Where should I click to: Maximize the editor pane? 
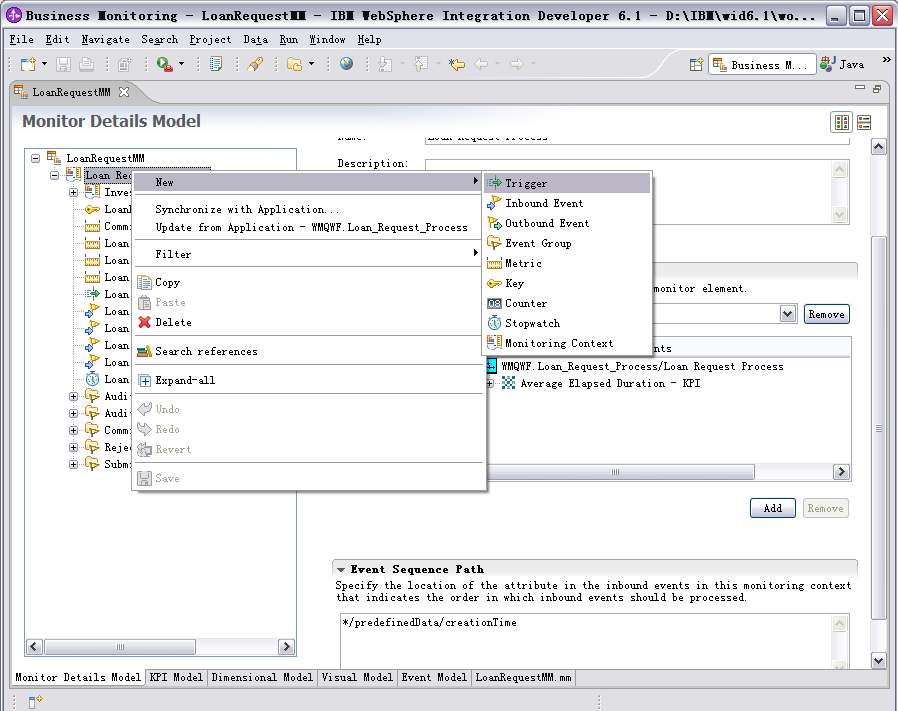(877, 88)
